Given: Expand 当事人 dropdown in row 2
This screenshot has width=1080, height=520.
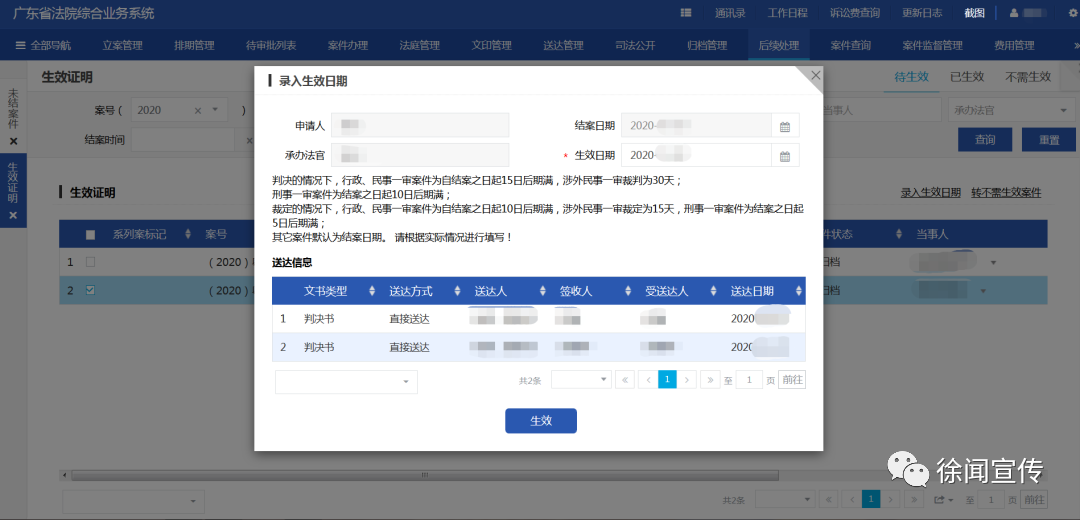Looking at the screenshot, I should click(x=983, y=291).
